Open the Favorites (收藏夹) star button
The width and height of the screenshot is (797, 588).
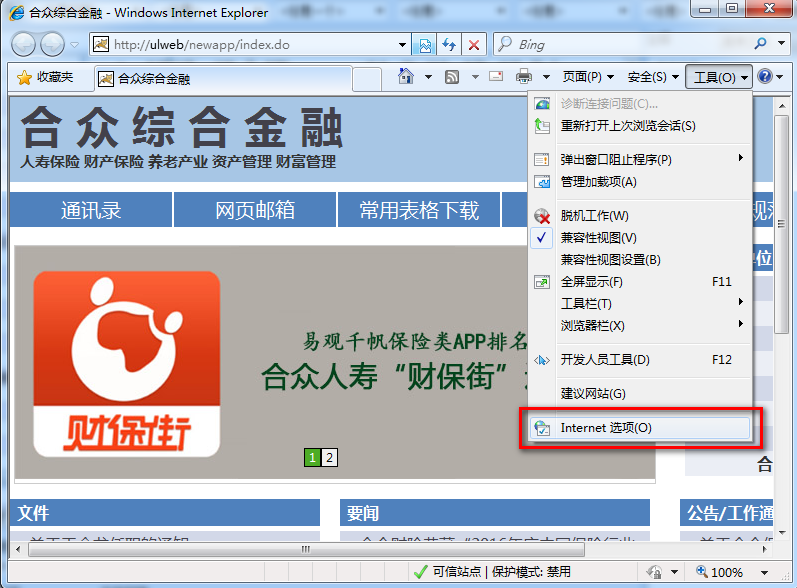(46, 77)
